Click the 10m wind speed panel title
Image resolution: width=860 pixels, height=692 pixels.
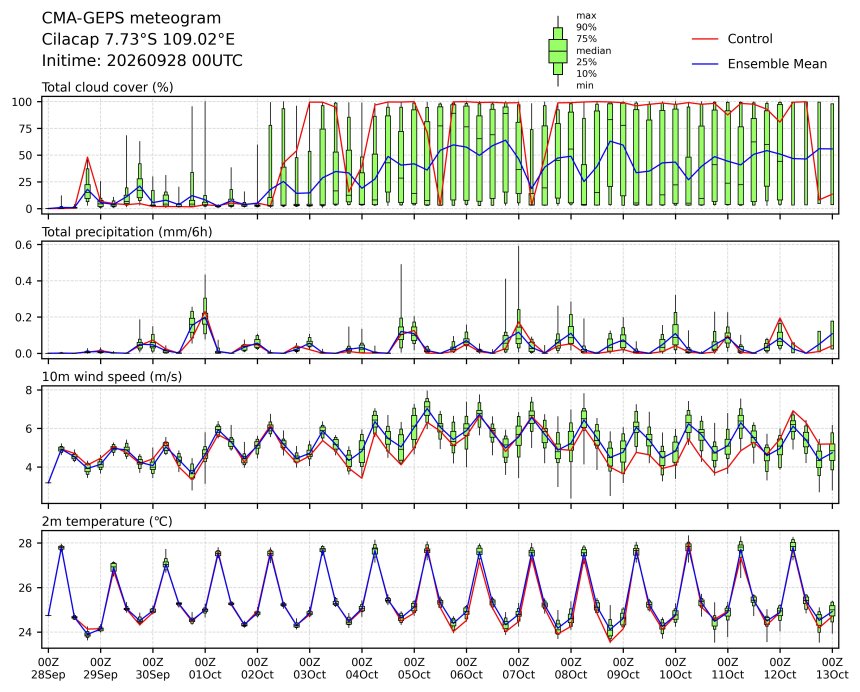(x=112, y=377)
